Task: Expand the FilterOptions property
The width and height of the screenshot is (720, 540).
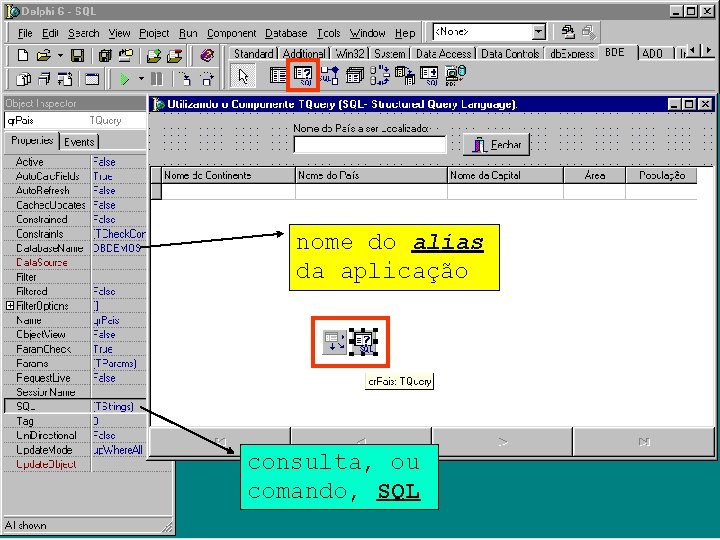Action: 10,305
